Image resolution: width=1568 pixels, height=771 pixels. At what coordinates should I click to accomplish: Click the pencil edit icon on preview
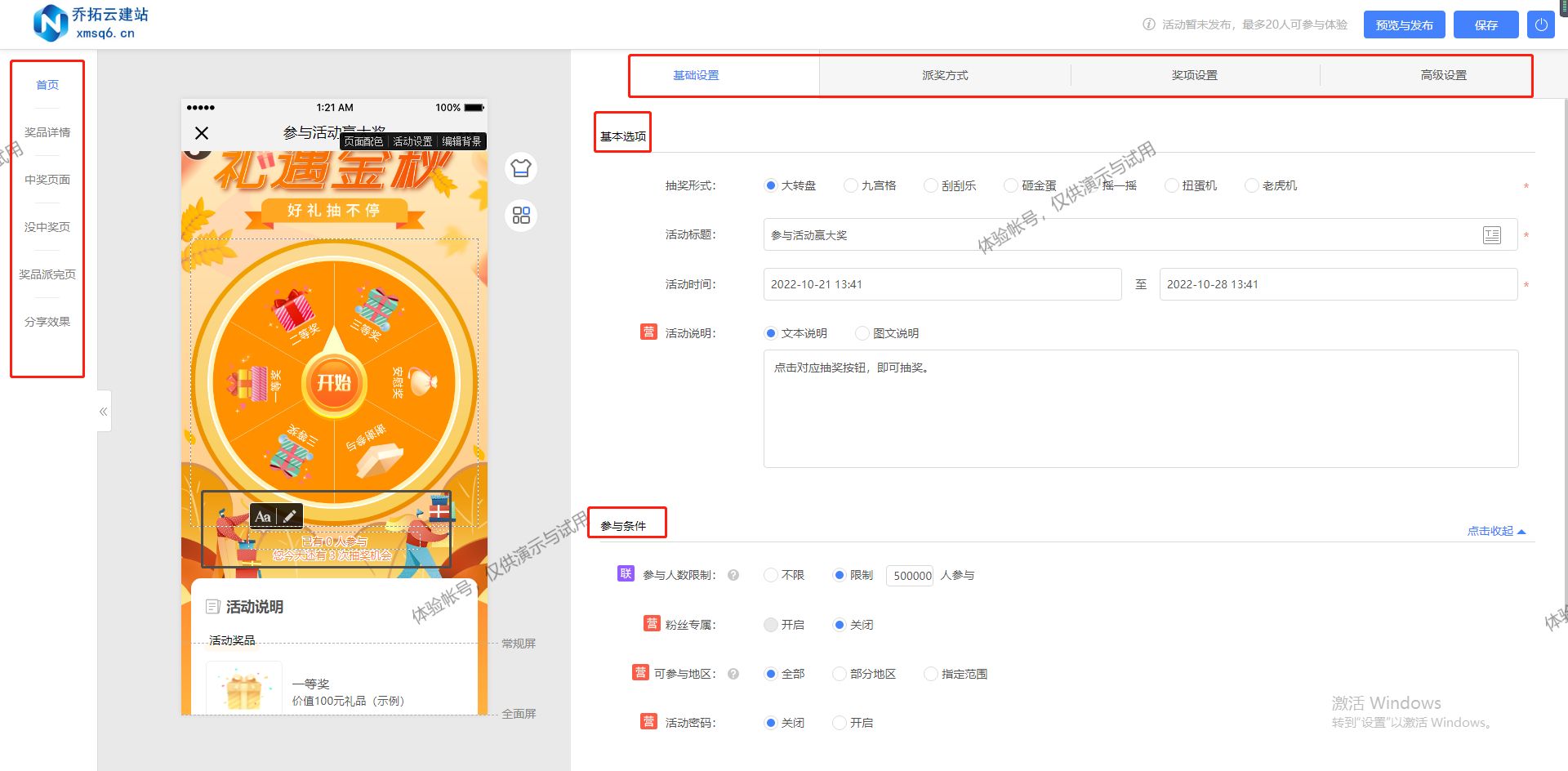tap(290, 516)
